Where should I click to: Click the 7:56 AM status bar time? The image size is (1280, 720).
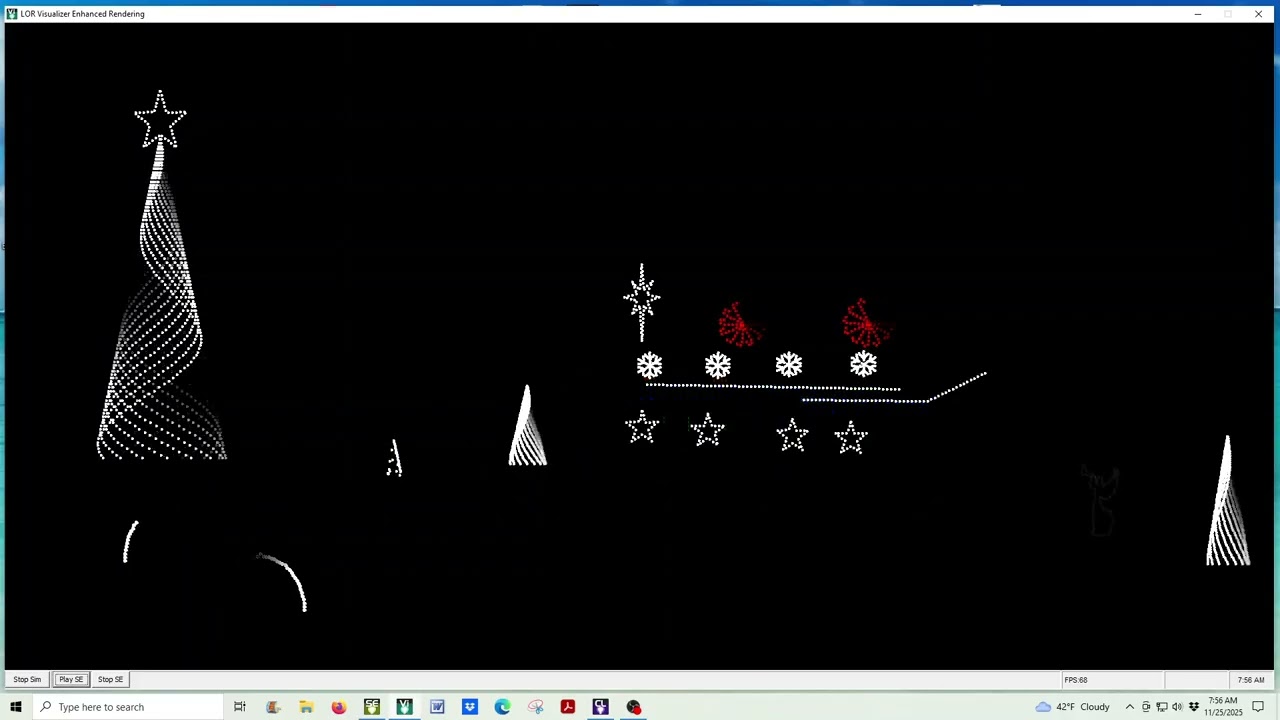click(1251, 680)
